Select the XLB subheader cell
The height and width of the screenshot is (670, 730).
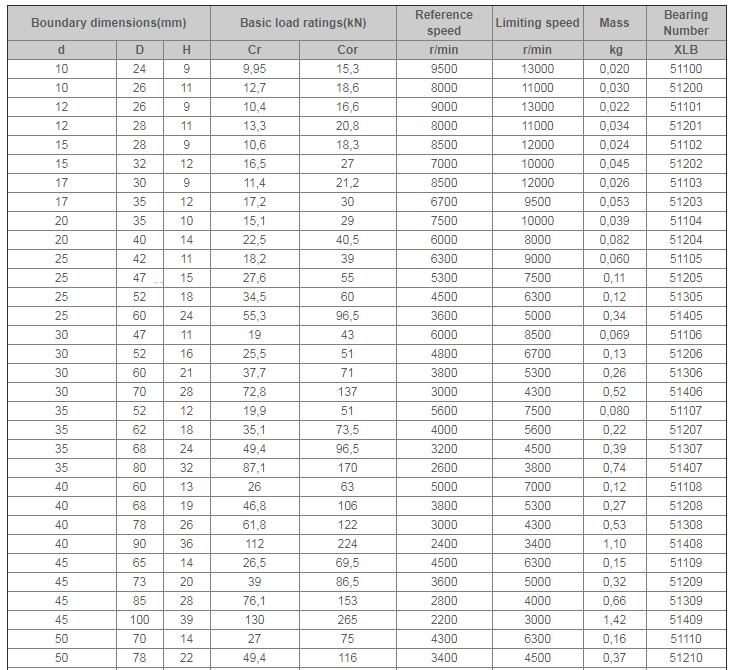click(685, 50)
